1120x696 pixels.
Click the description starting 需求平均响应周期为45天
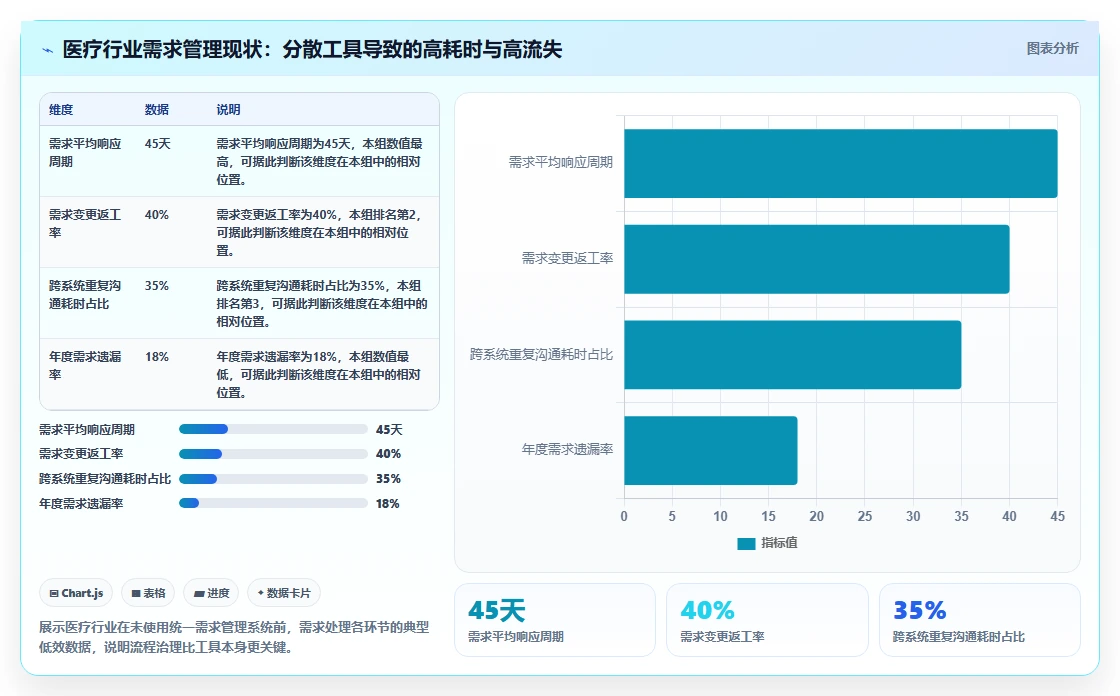pos(319,161)
